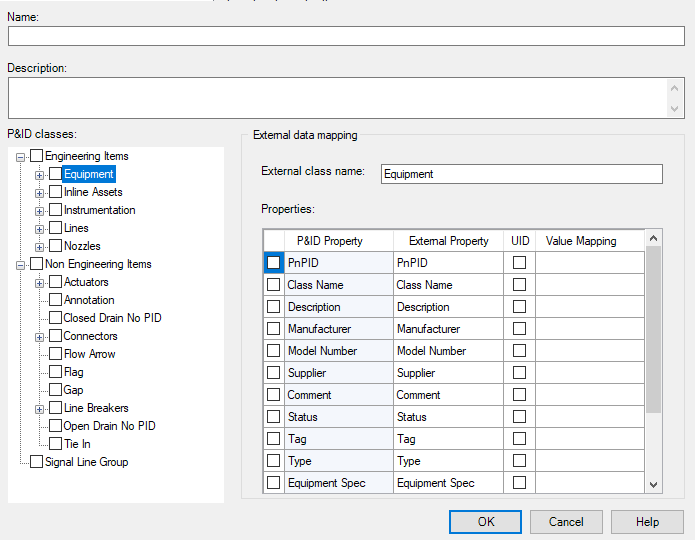695x540 pixels.
Task: Click the Value Mapping column header
Action: pos(581,241)
